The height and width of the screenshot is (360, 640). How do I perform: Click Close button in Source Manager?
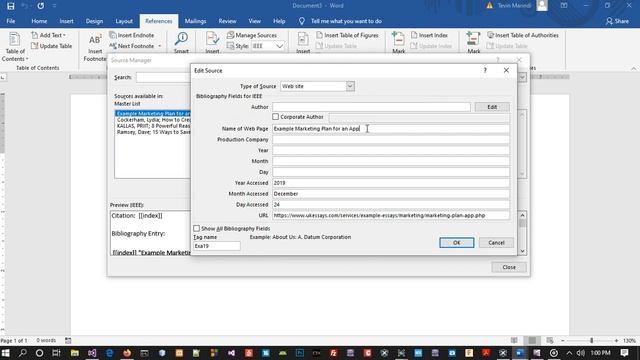click(509, 267)
